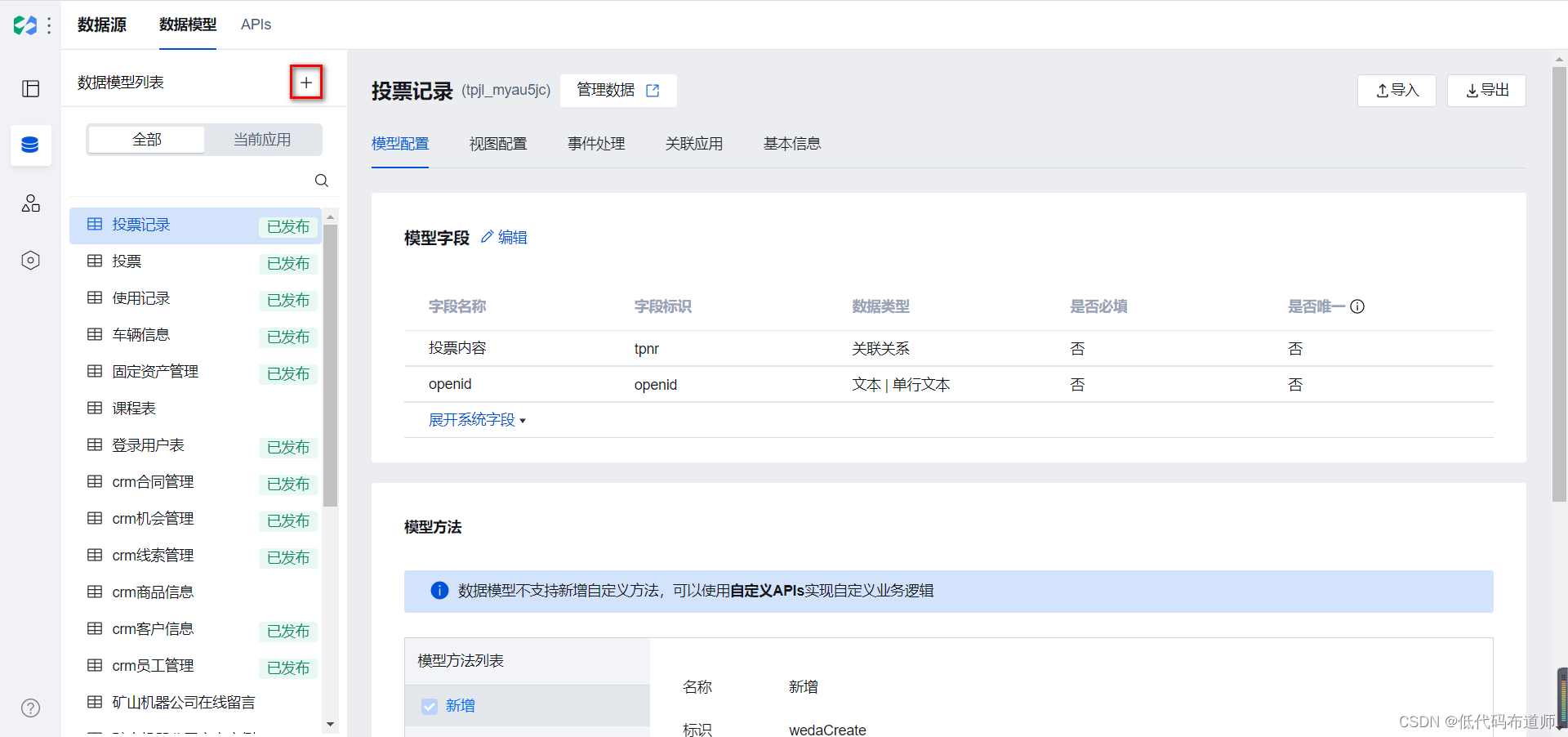The height and width of the screenshot is (737, 1568).
Task: Switch model list filter to 当前应用
Action: (262, 140)
